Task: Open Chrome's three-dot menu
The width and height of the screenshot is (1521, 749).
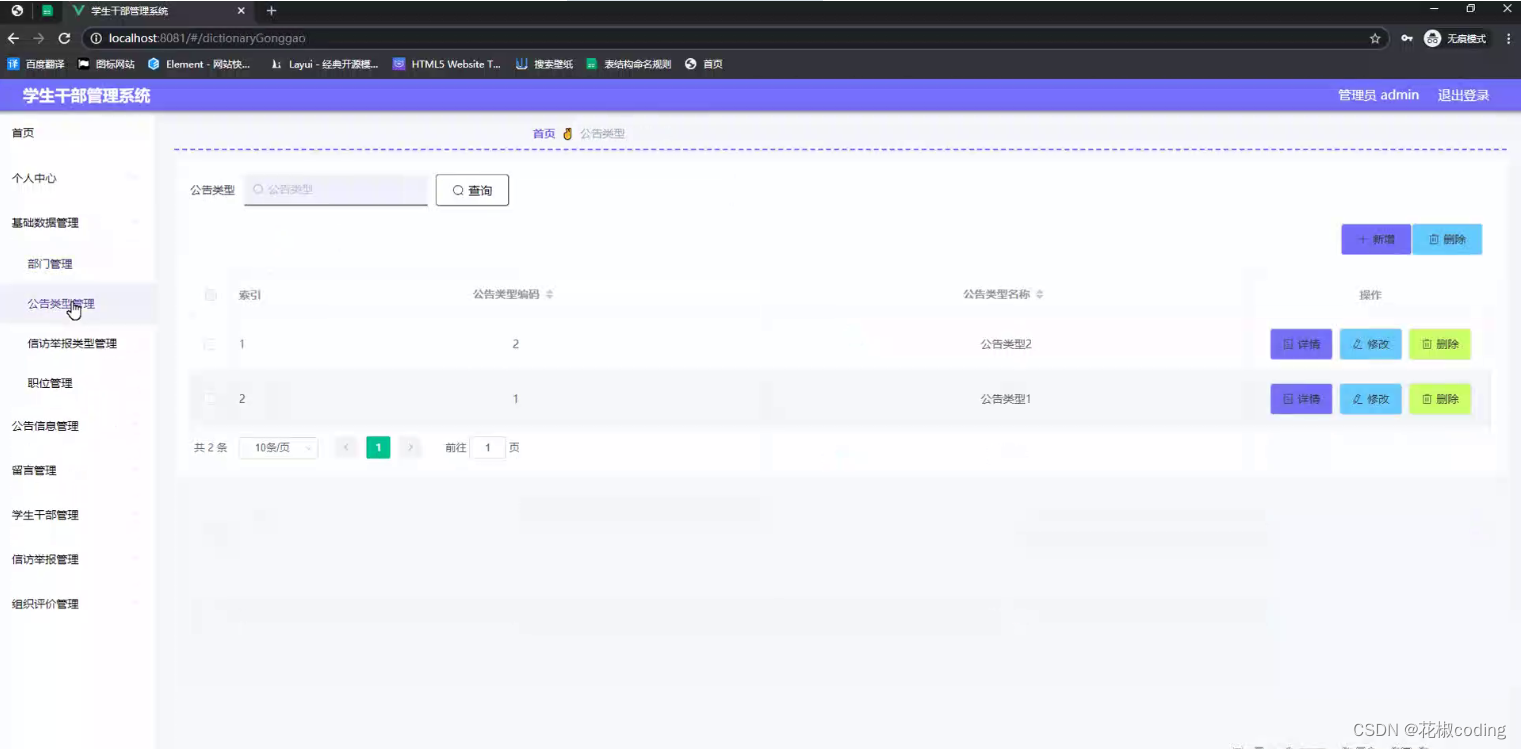Action: click(x=1508, y=38)
